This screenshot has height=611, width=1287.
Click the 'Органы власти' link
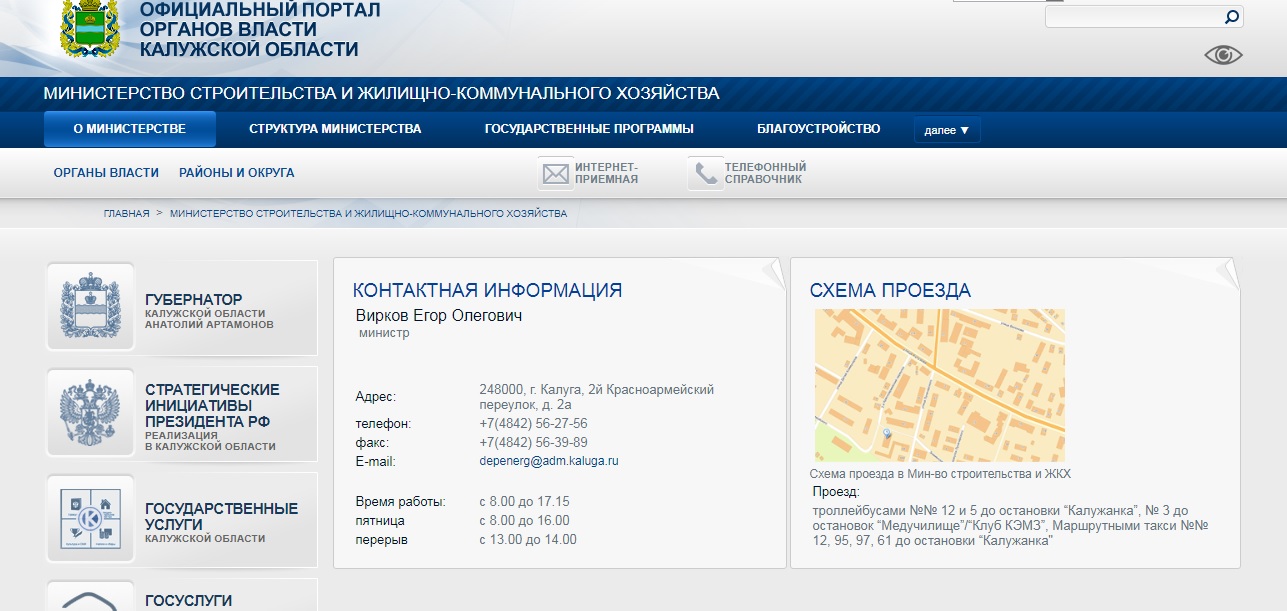click(x=106, y=173)
